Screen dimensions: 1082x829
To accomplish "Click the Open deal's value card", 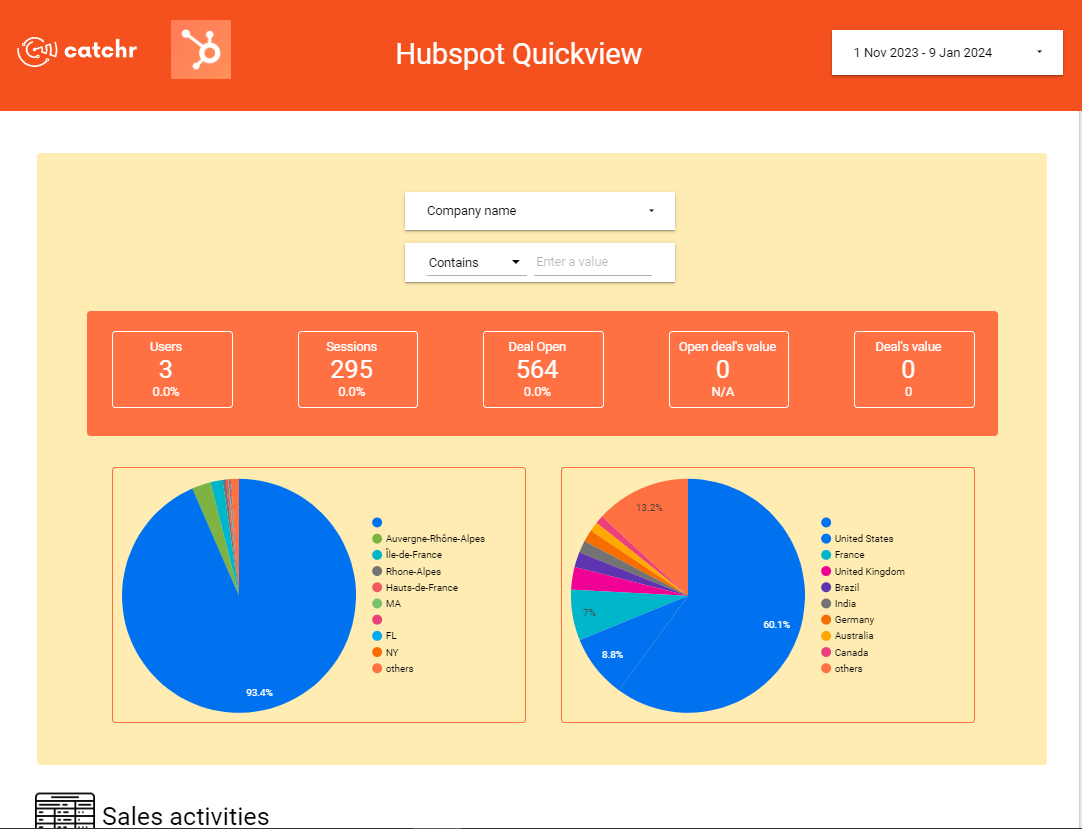I will (x=728, y=369).
